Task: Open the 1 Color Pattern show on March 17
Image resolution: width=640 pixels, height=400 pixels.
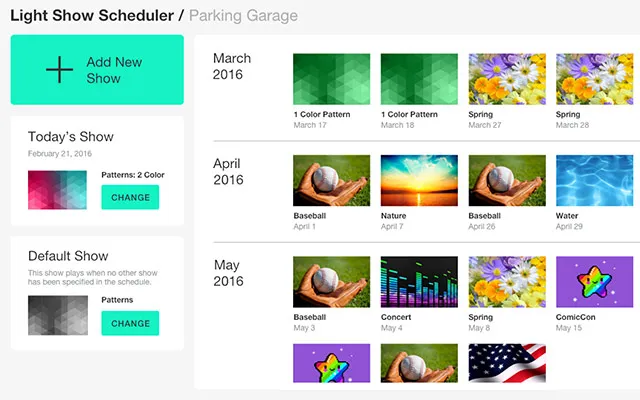Action: (x=331, y=79)
